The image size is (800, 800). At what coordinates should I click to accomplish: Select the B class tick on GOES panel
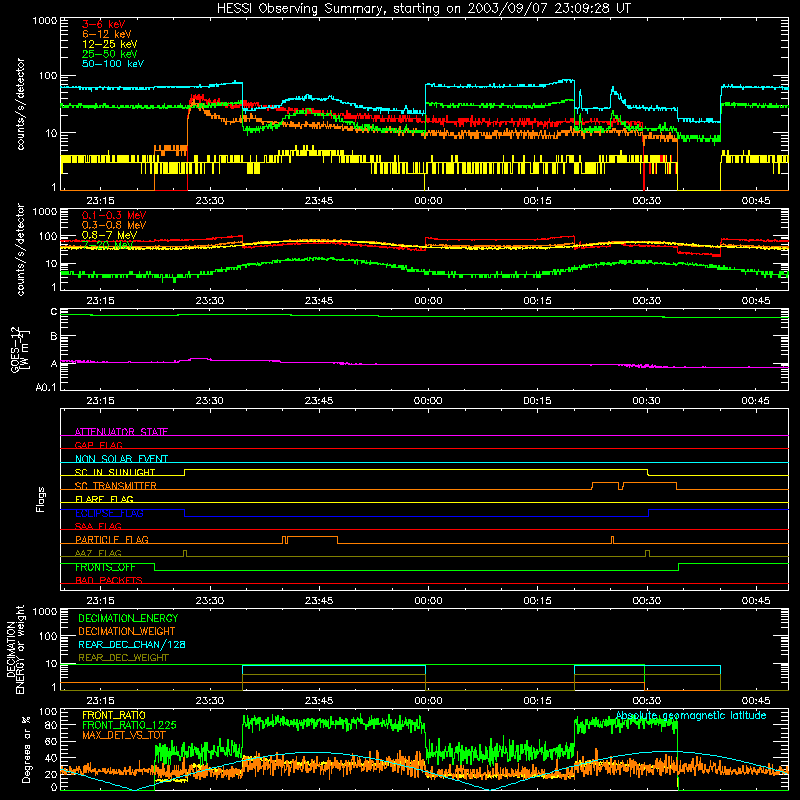pyautogui.click(x=54, y=337)
